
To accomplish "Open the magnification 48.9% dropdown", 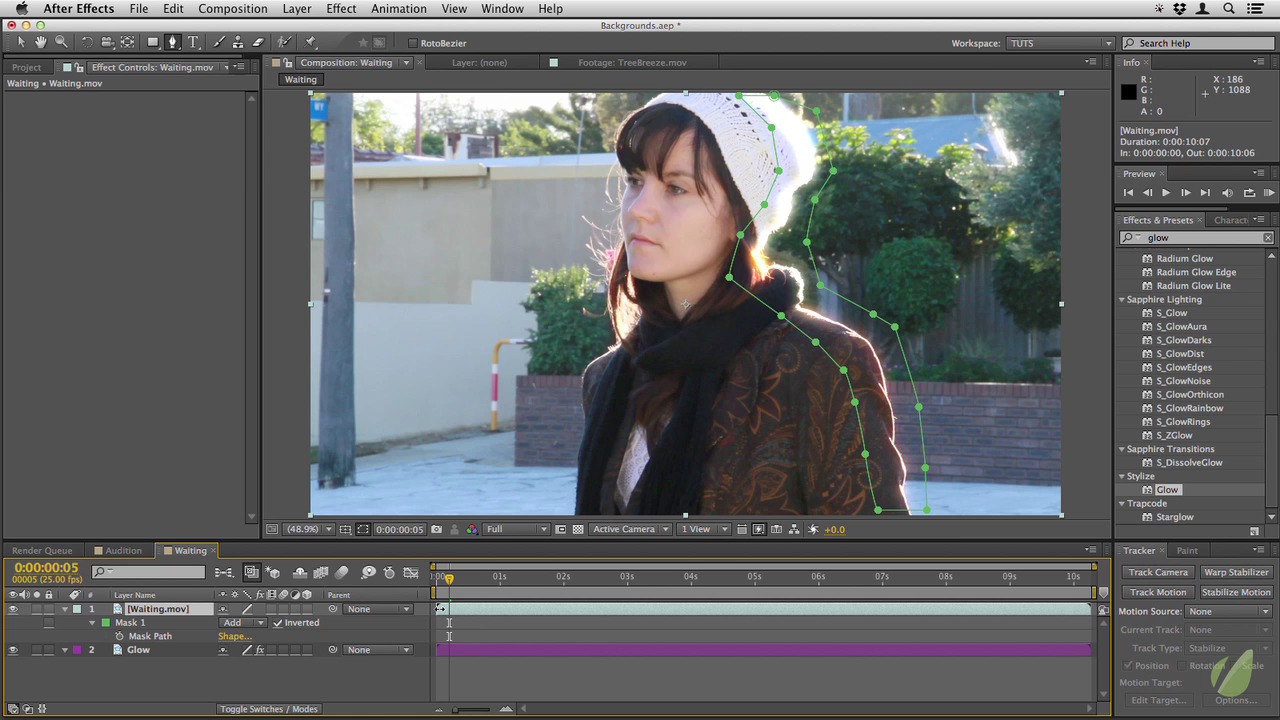I will point(308,529).
